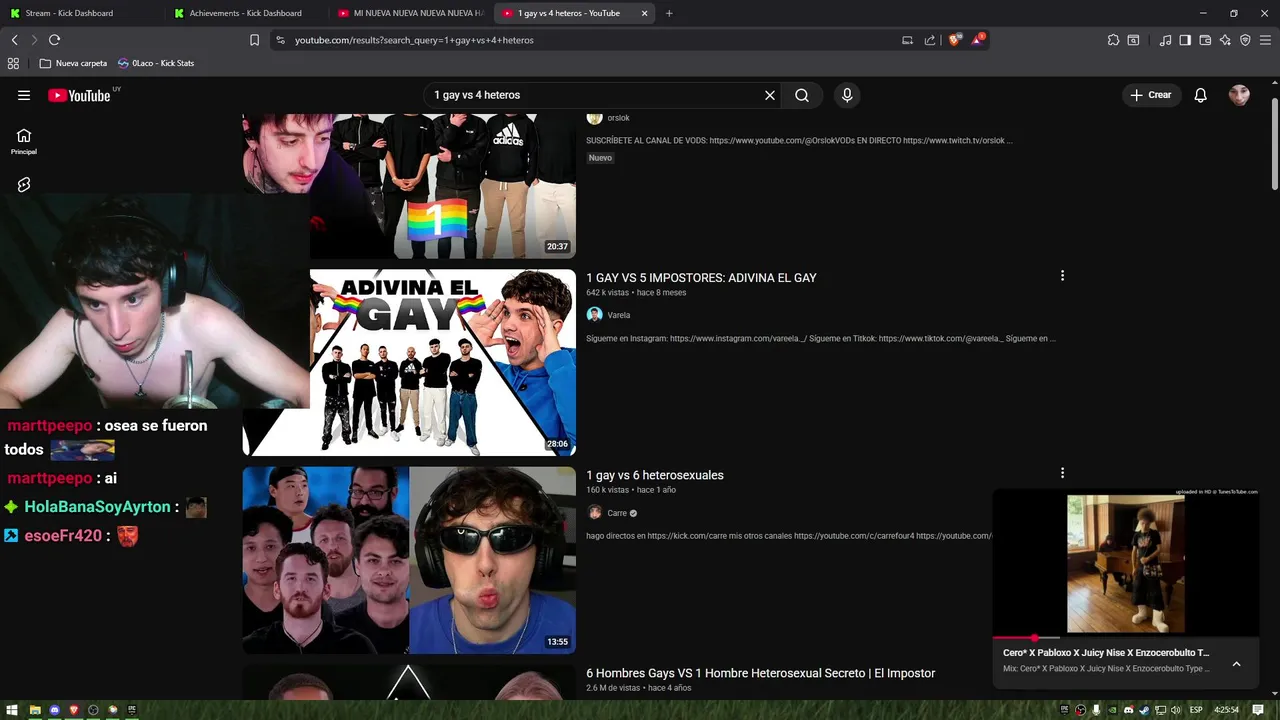Viewport: 1280px width, 720px height.
Task: Open orslok channel link
Action: [x=618, y=118]
